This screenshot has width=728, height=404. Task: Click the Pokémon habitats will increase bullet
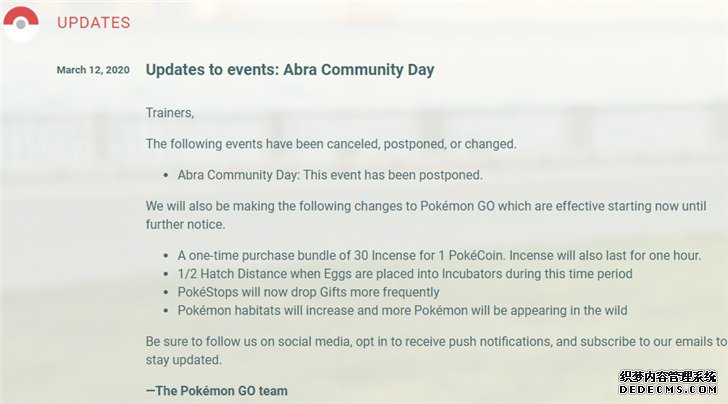coord(403,310)
